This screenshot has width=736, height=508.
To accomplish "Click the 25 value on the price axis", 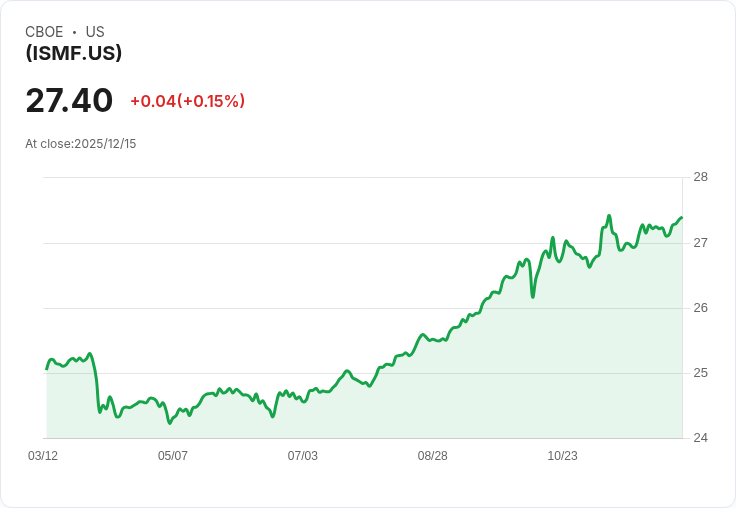I will pos(700,373).
